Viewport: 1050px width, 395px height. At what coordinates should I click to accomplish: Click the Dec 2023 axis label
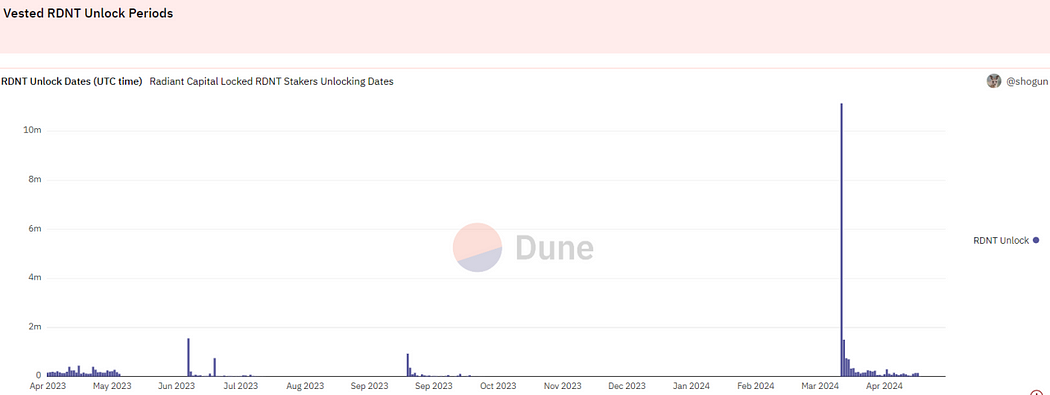click(x=626, y=386)
